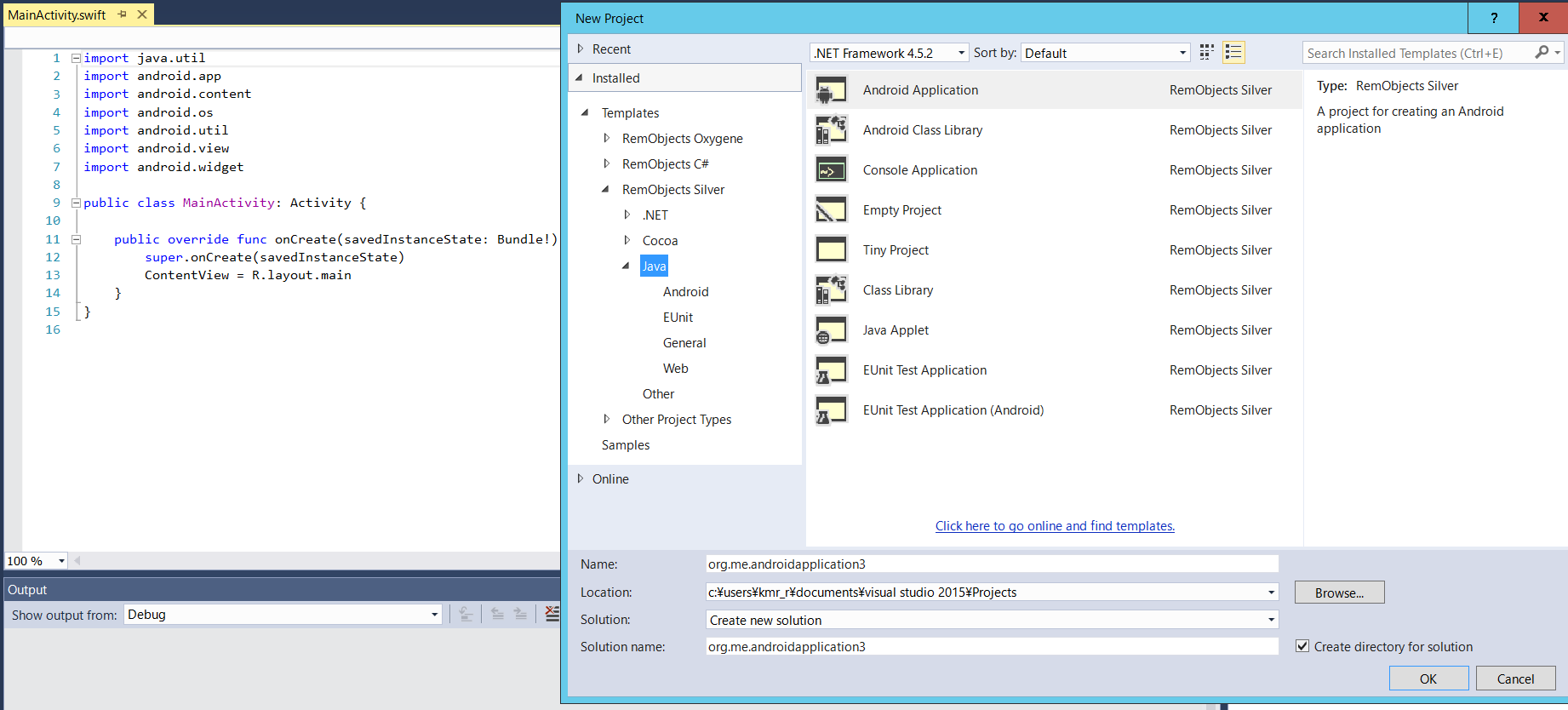Image resolution: width=1568 pixels, height=710 pixels.
Task: Collapse the Templates tree node
Action: 585,112
